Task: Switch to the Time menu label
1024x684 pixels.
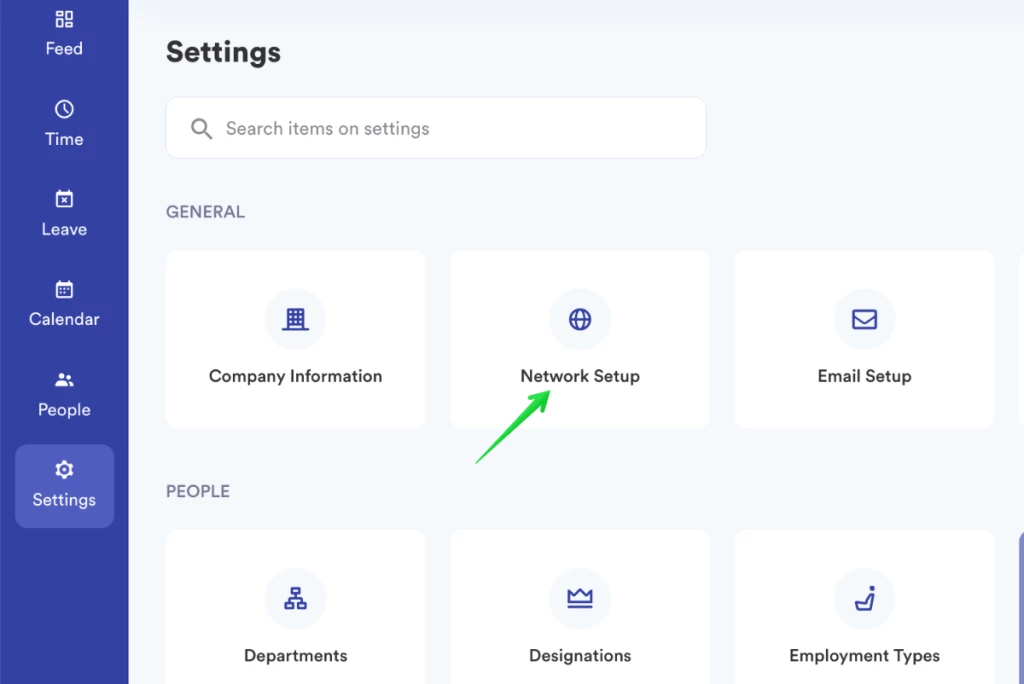Action: click(x=64, y=139)
